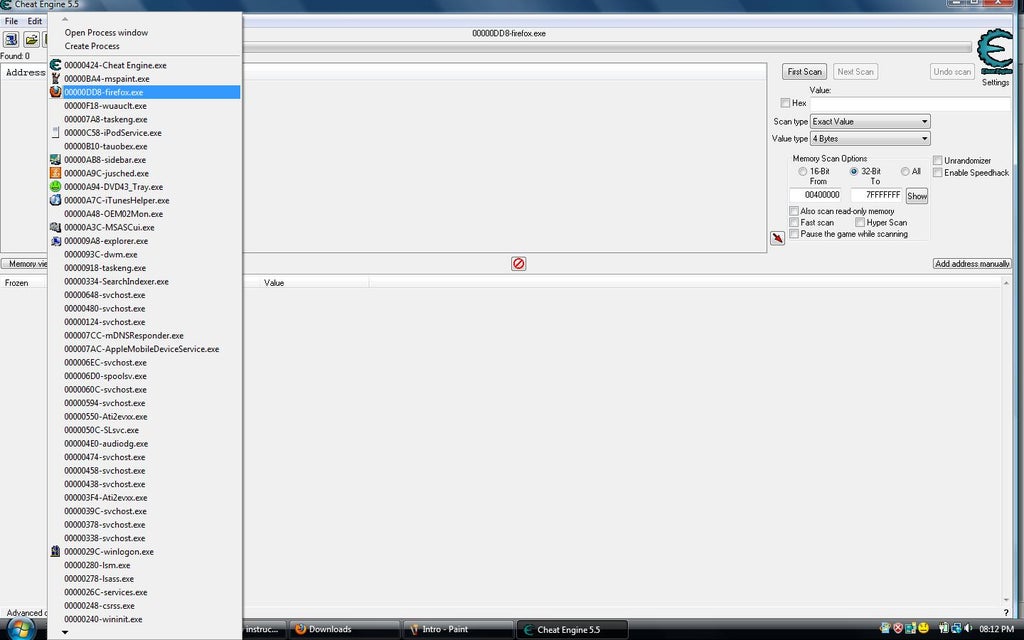Click the Next Scan button
This screenshot has height=640, width=1024.
[x=855, y=72]
